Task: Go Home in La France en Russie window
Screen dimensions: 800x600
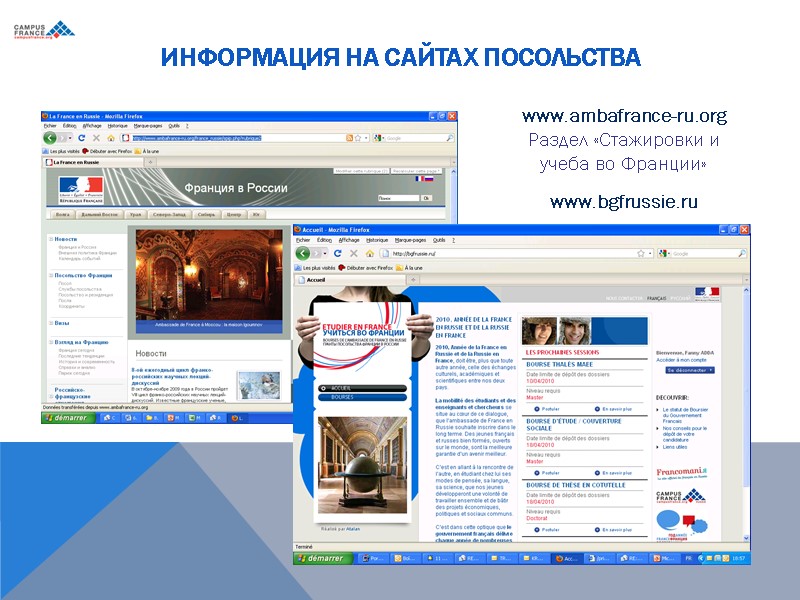Action: [x=111, y=138]
